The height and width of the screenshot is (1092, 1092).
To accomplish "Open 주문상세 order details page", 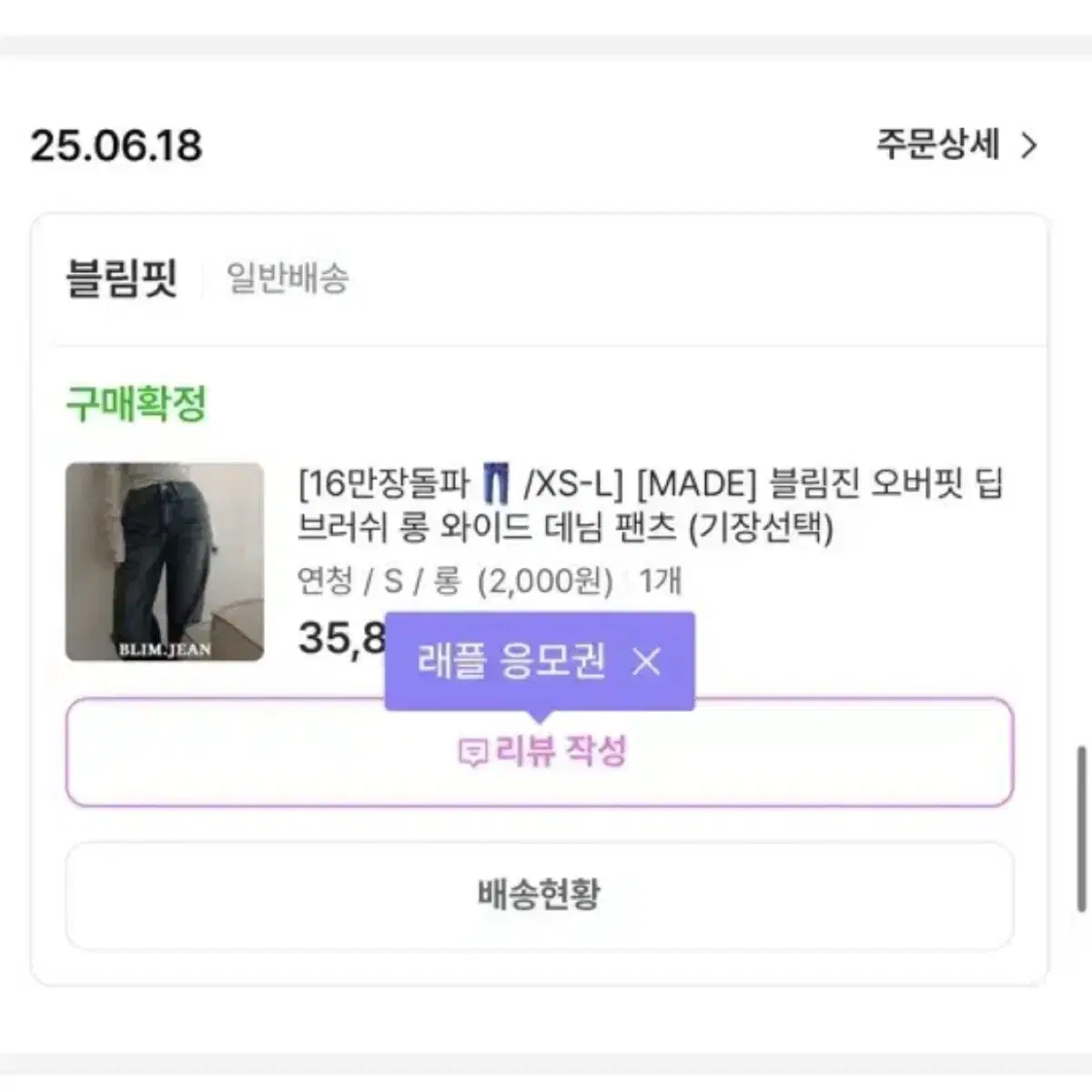I will (937, 144).
